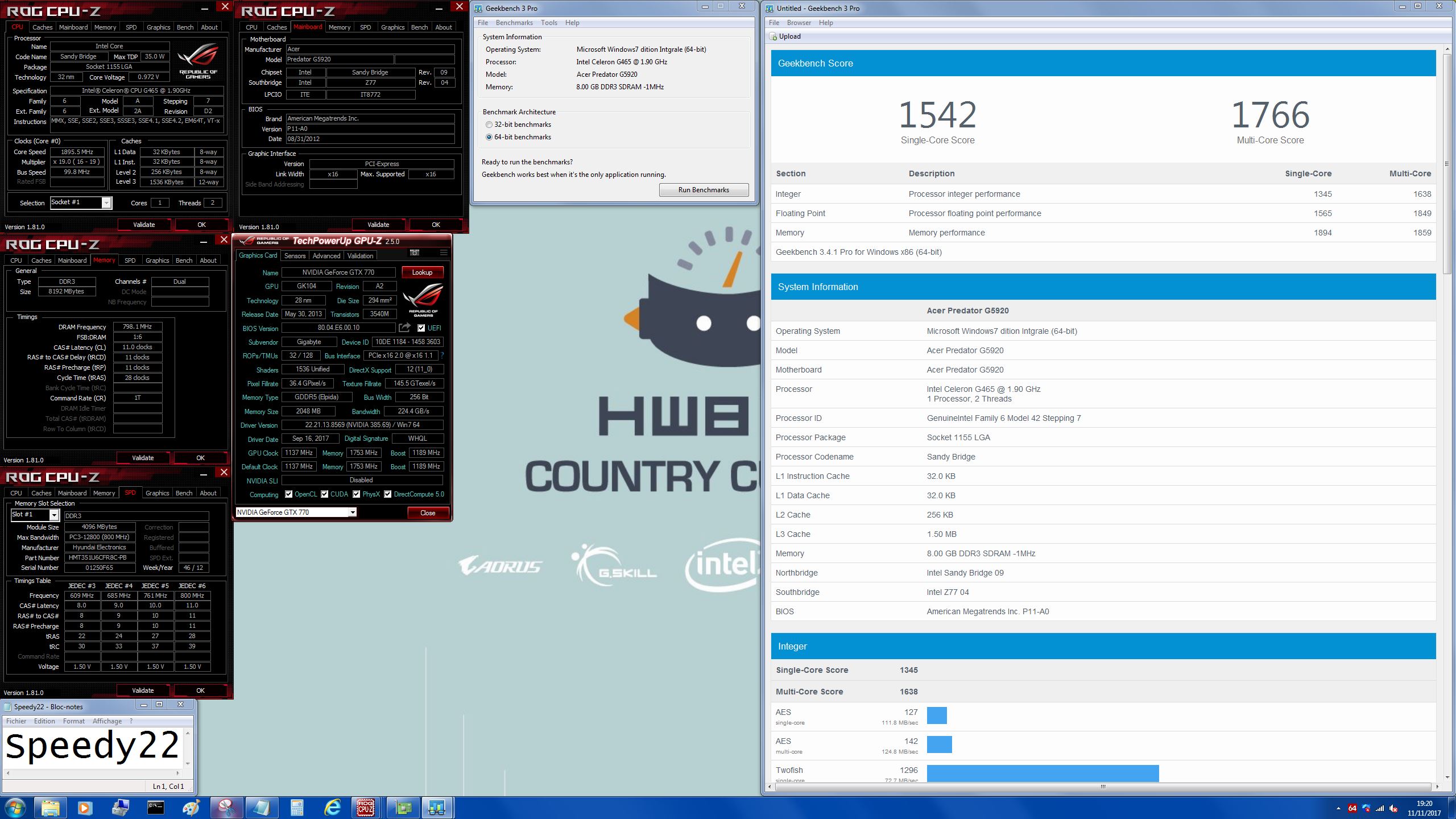Screen dimensions: 1456x819
Task: Click the Geekbench results horizontal scrollbar
Action: [1103, 787]
